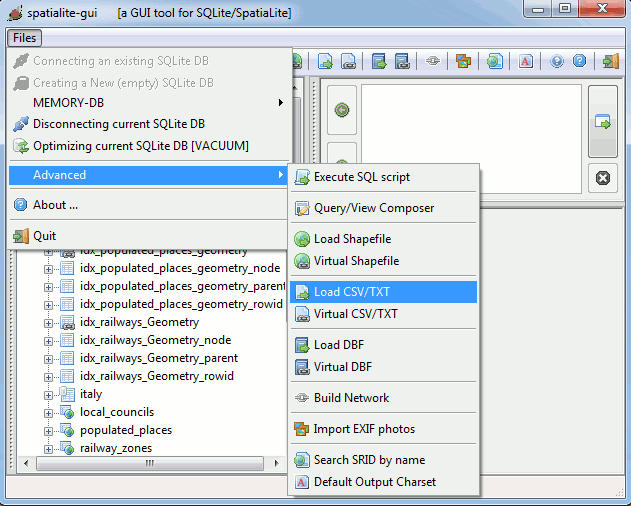Viewport: 631px width, 506px height.
Task: Open the MEMORY-DB submenu
Action: tap(148, 103)
